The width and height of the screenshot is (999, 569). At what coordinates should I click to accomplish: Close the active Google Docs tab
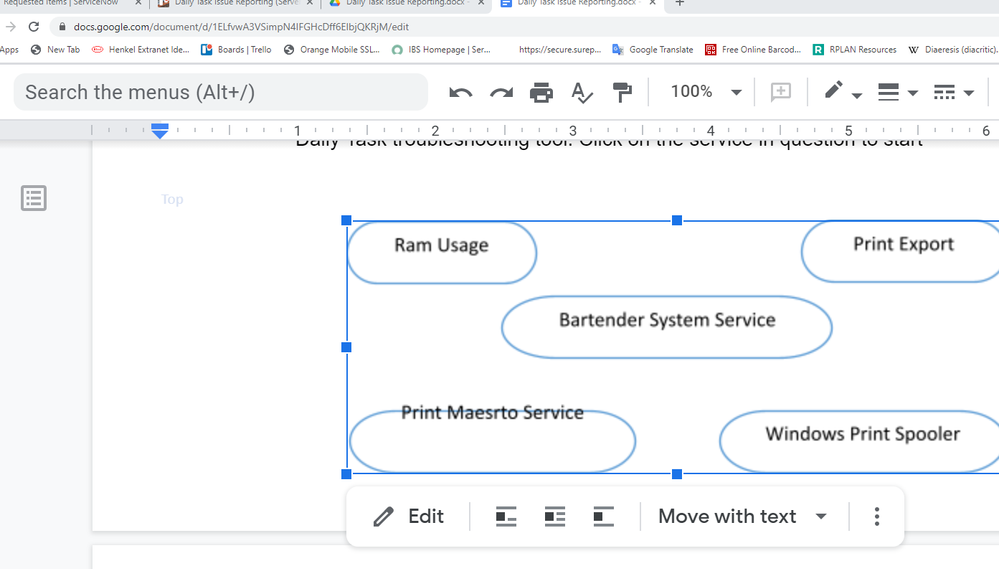[x=652, y=3]
